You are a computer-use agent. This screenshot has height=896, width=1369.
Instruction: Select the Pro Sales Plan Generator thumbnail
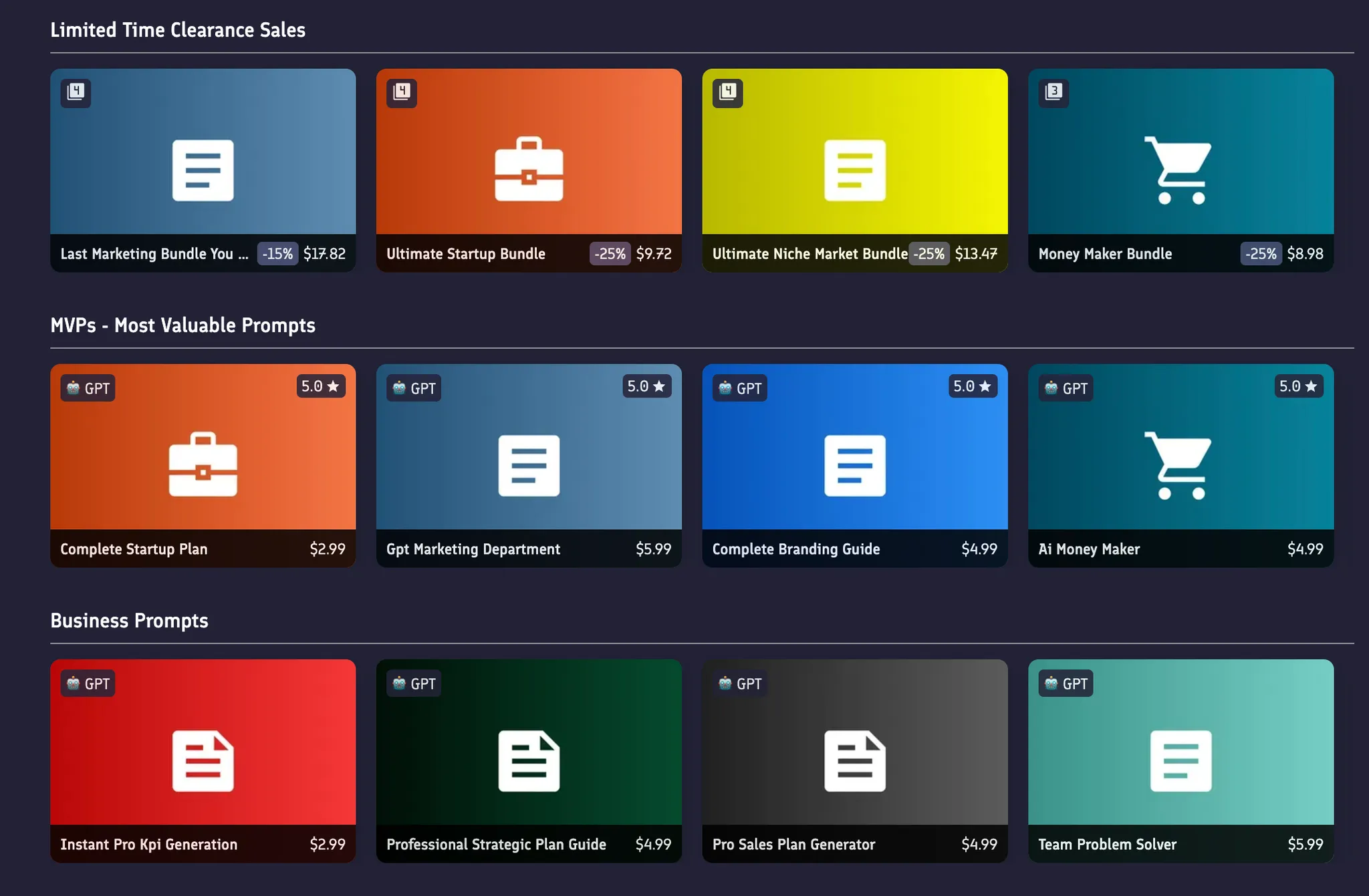(x=854, y=742)
